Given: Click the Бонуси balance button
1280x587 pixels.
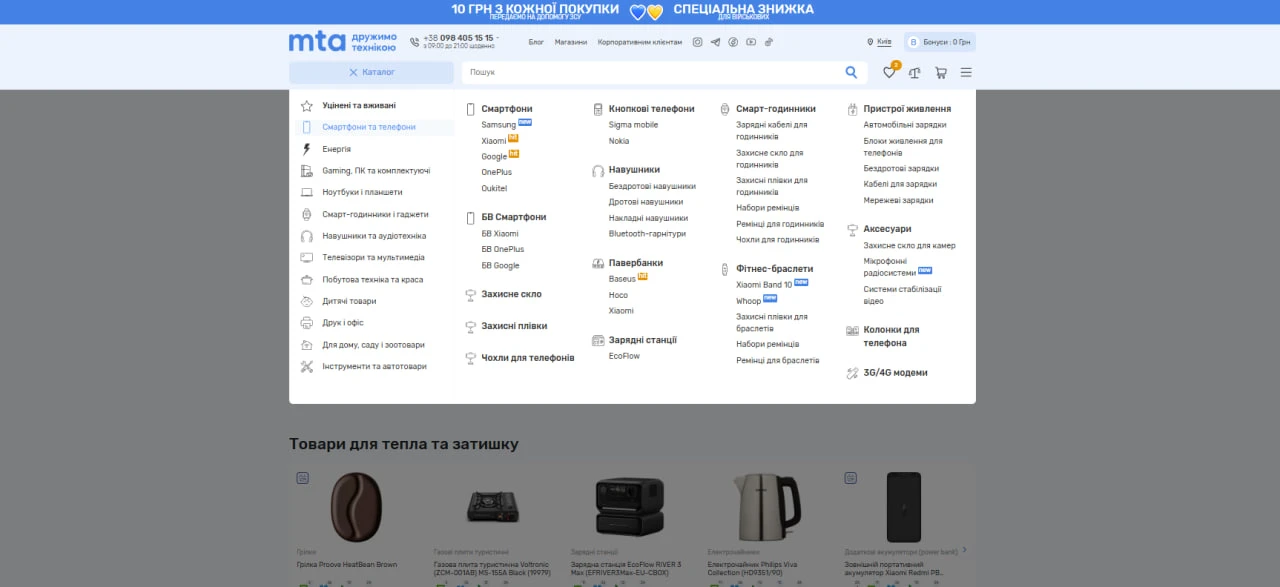Looking at the screenshot, I should 940,42.
